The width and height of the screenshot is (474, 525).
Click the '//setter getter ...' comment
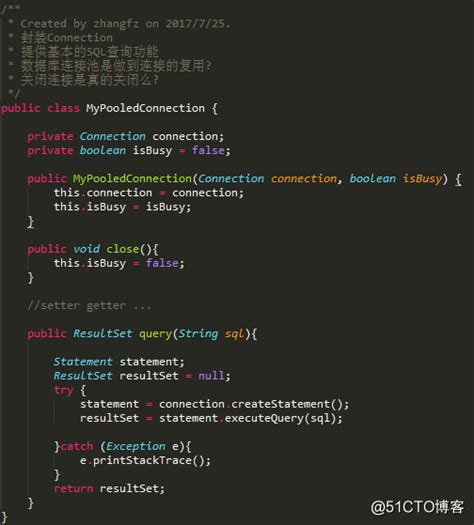click(89, 305)
